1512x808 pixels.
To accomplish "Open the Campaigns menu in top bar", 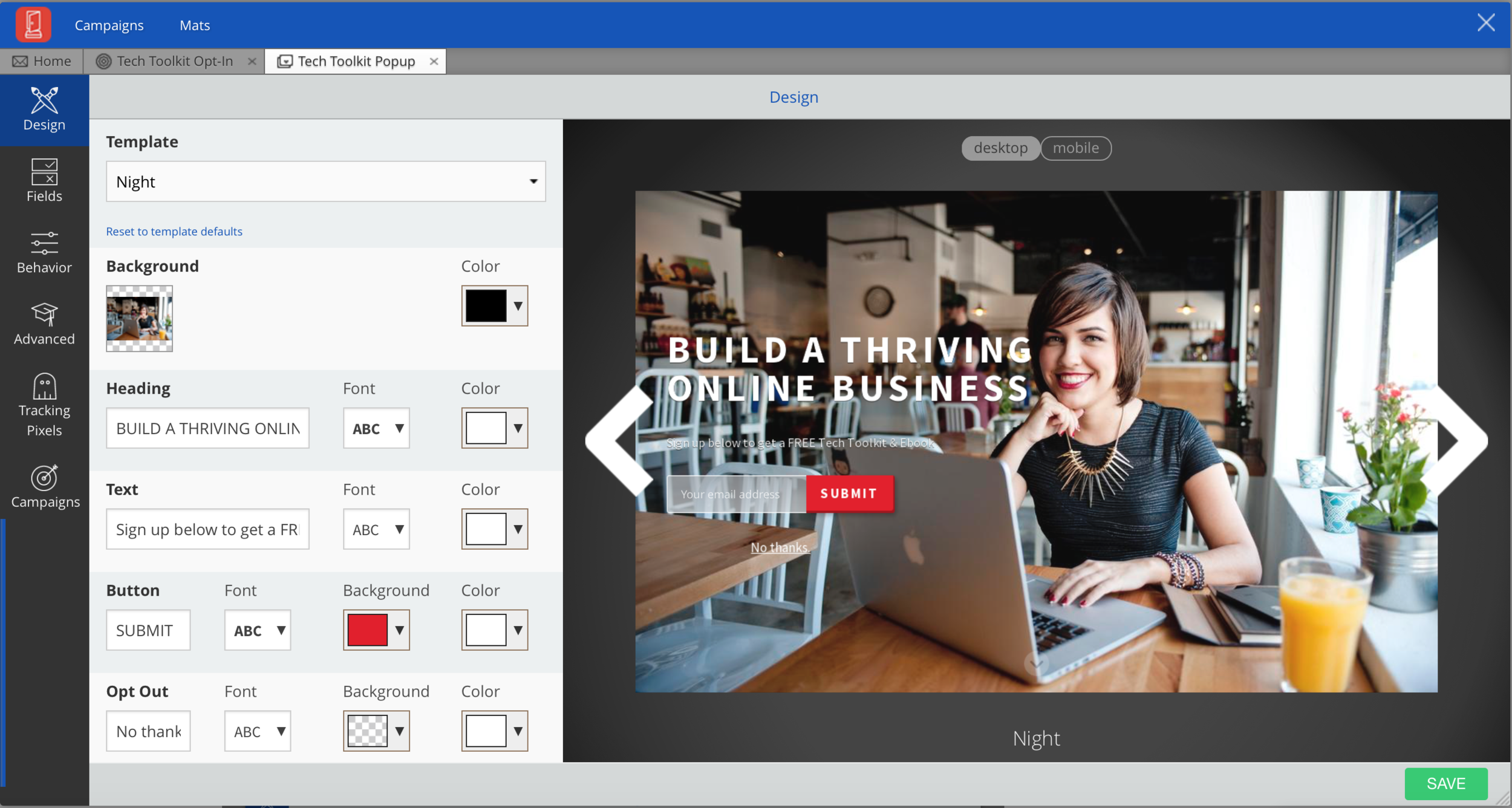I will (x=109, y=25).
